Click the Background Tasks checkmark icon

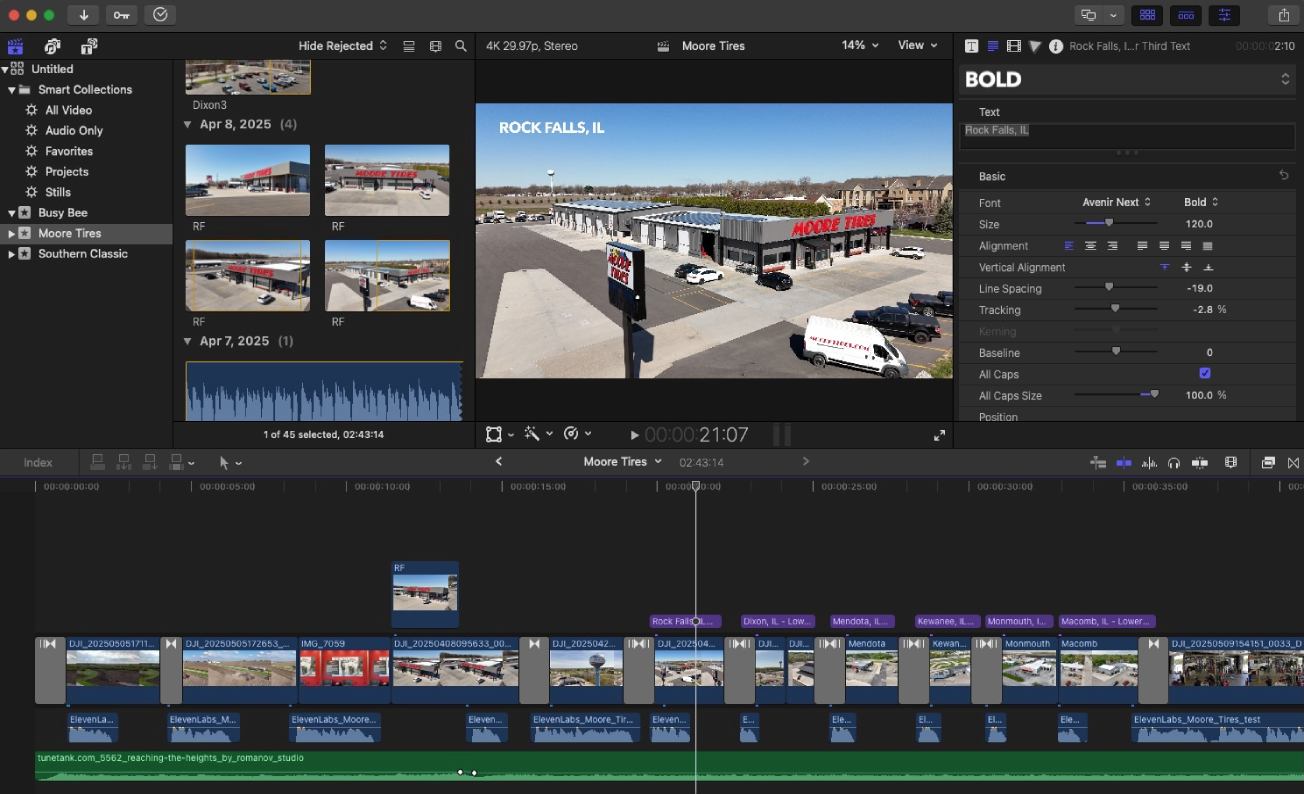tap(160, 15)
